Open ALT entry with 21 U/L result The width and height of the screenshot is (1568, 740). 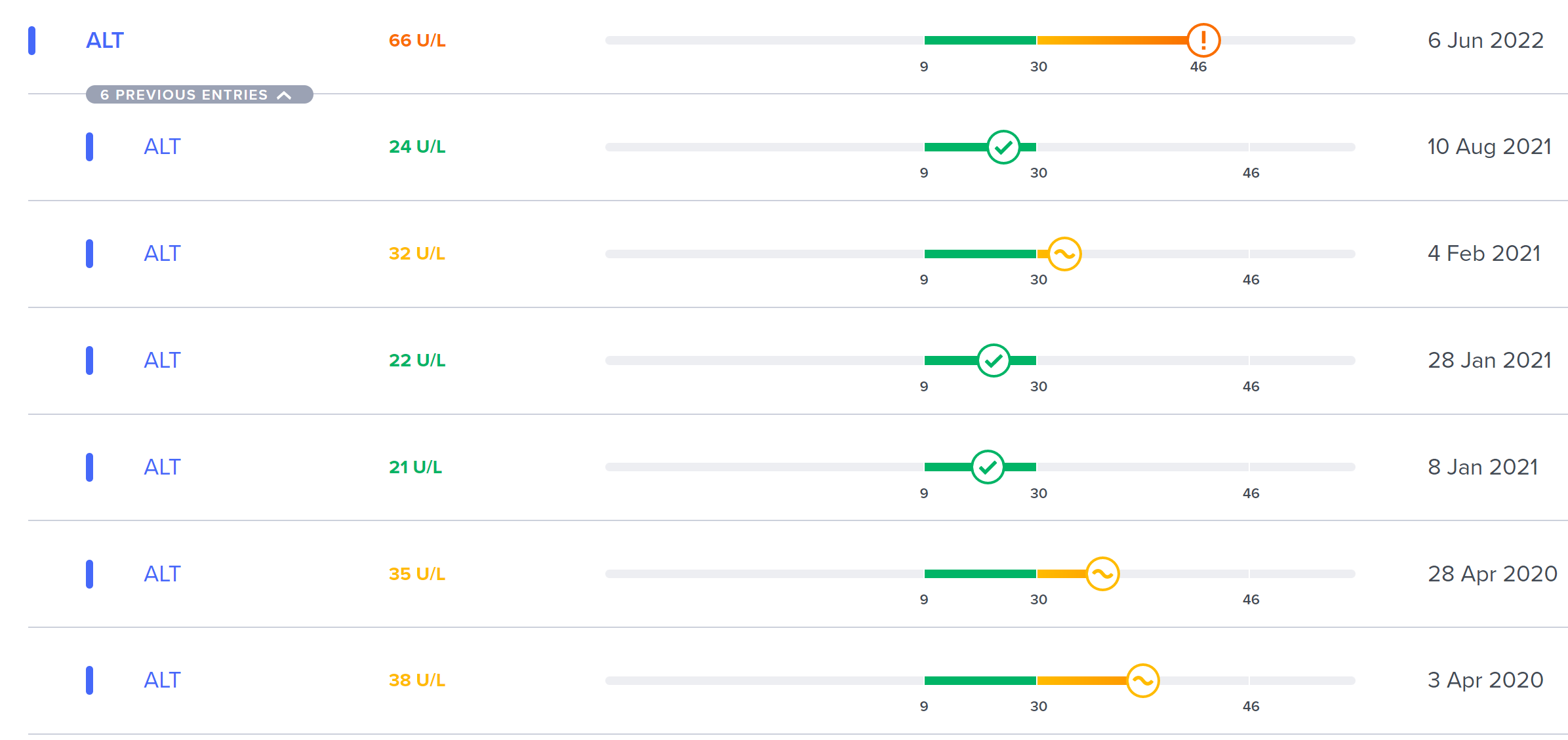(162, 467)
